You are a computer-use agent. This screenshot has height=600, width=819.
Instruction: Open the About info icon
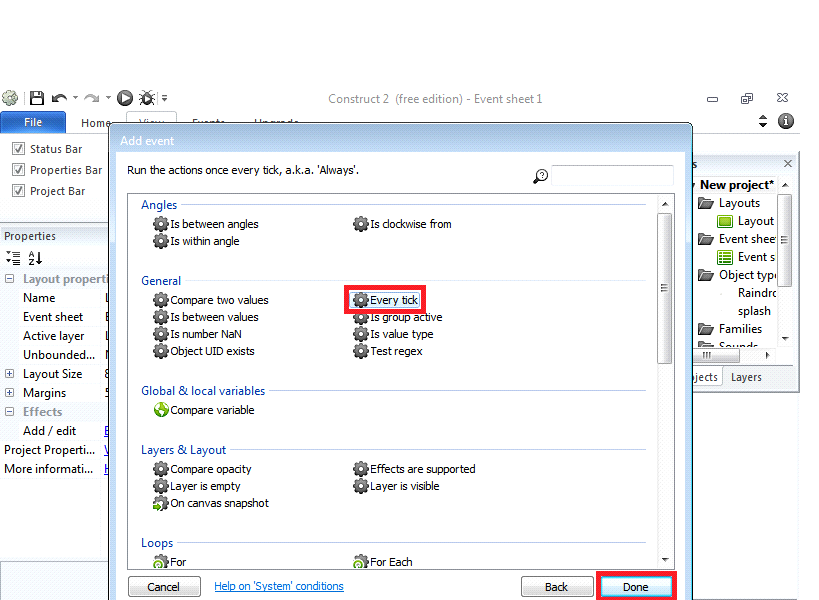(x=786, y=121)
